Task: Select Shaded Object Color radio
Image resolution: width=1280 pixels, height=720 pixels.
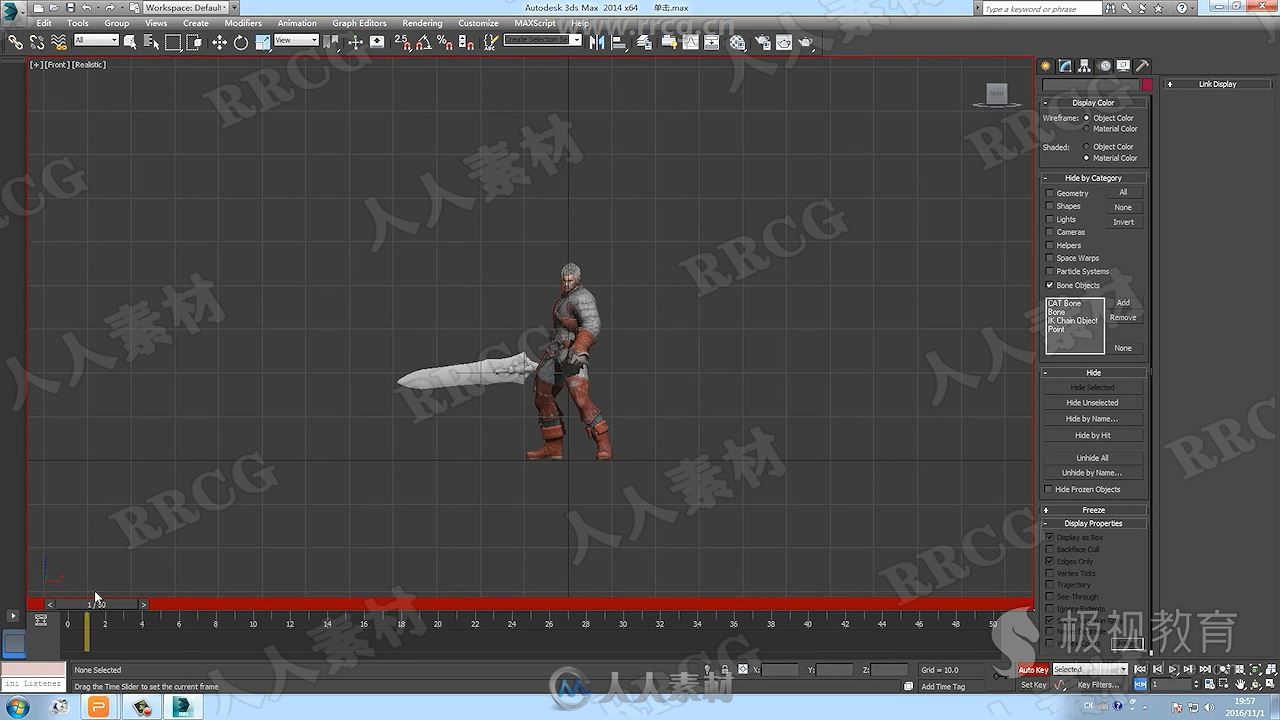Action: coord(1086,147)
